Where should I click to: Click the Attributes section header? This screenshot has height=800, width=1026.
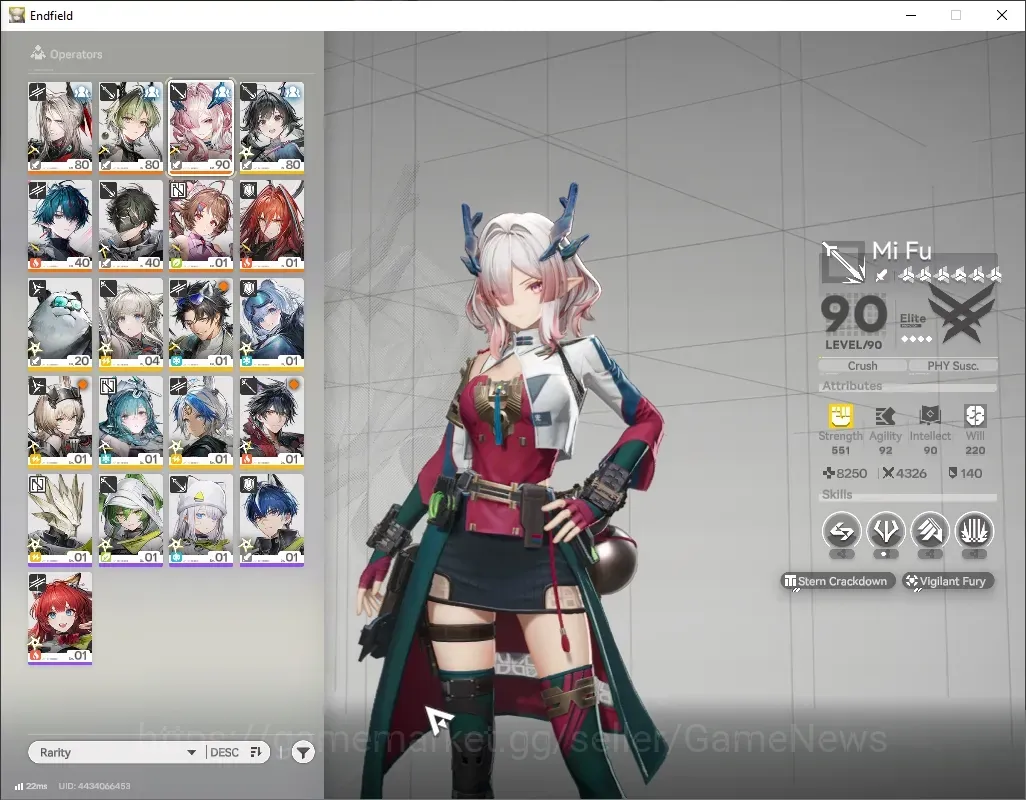[852, 386]
